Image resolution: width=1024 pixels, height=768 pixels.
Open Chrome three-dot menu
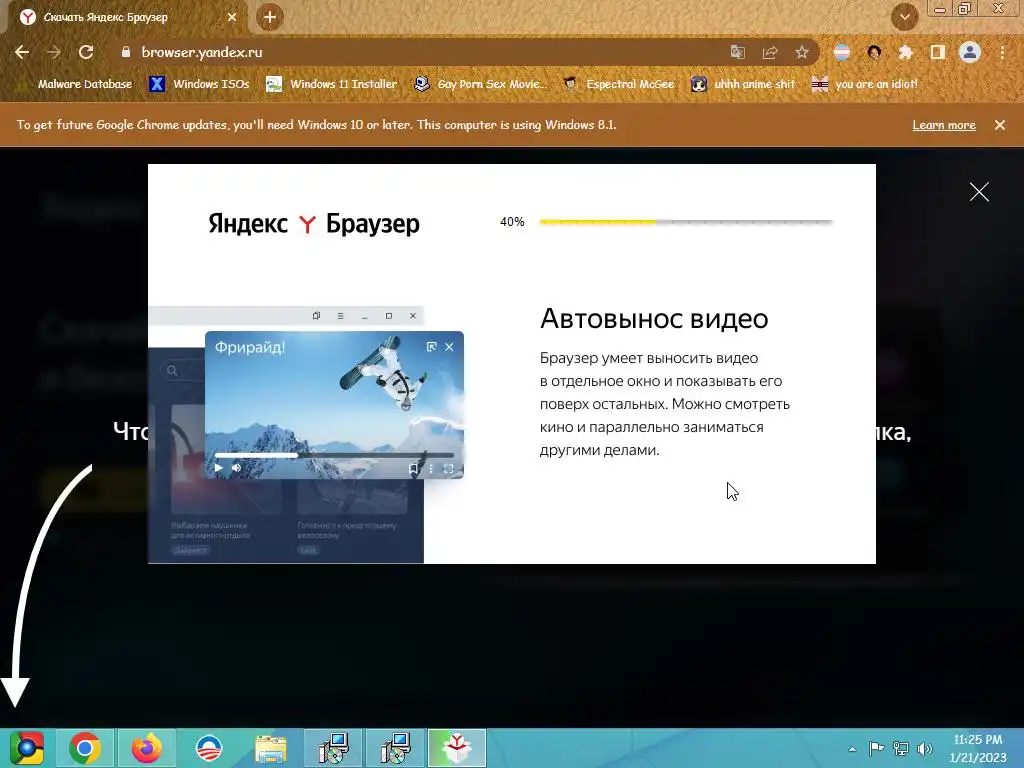(x=1002, y=52)
